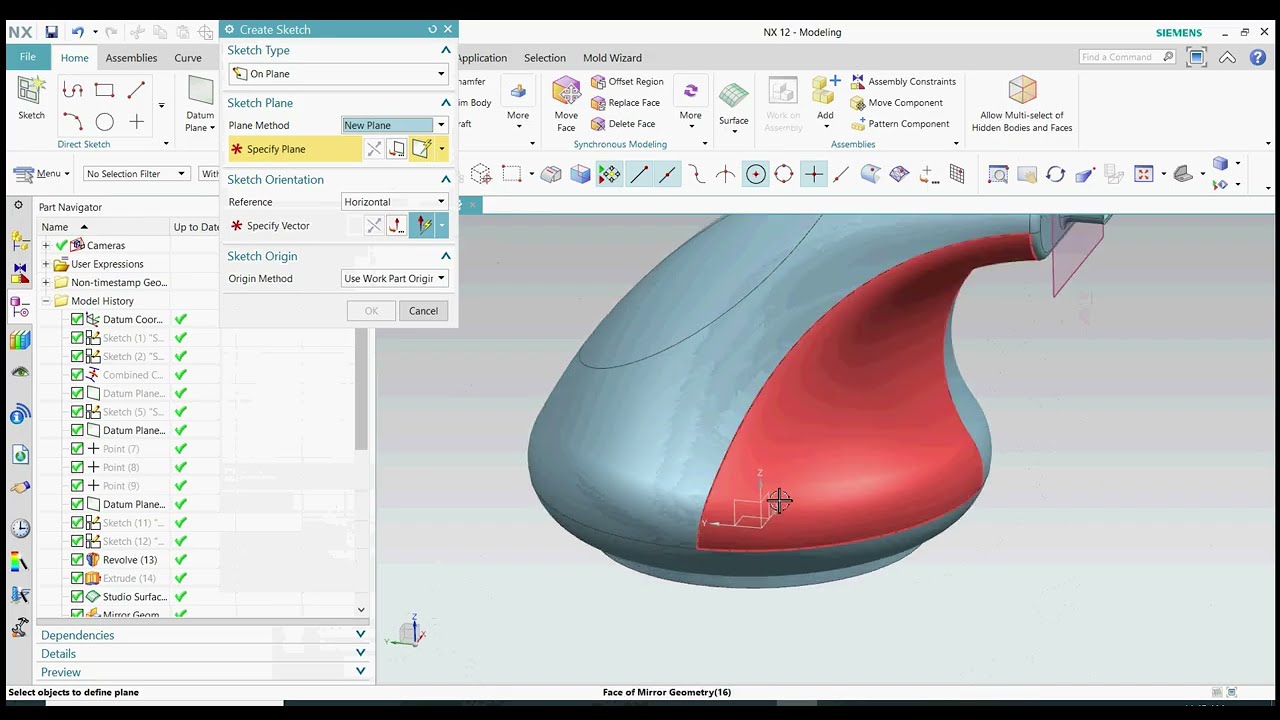Viewport: 1280px width, 720px height.
Task: Open Sketch Type 'On Plane' dropdown
Action: [x=338, y=74]
